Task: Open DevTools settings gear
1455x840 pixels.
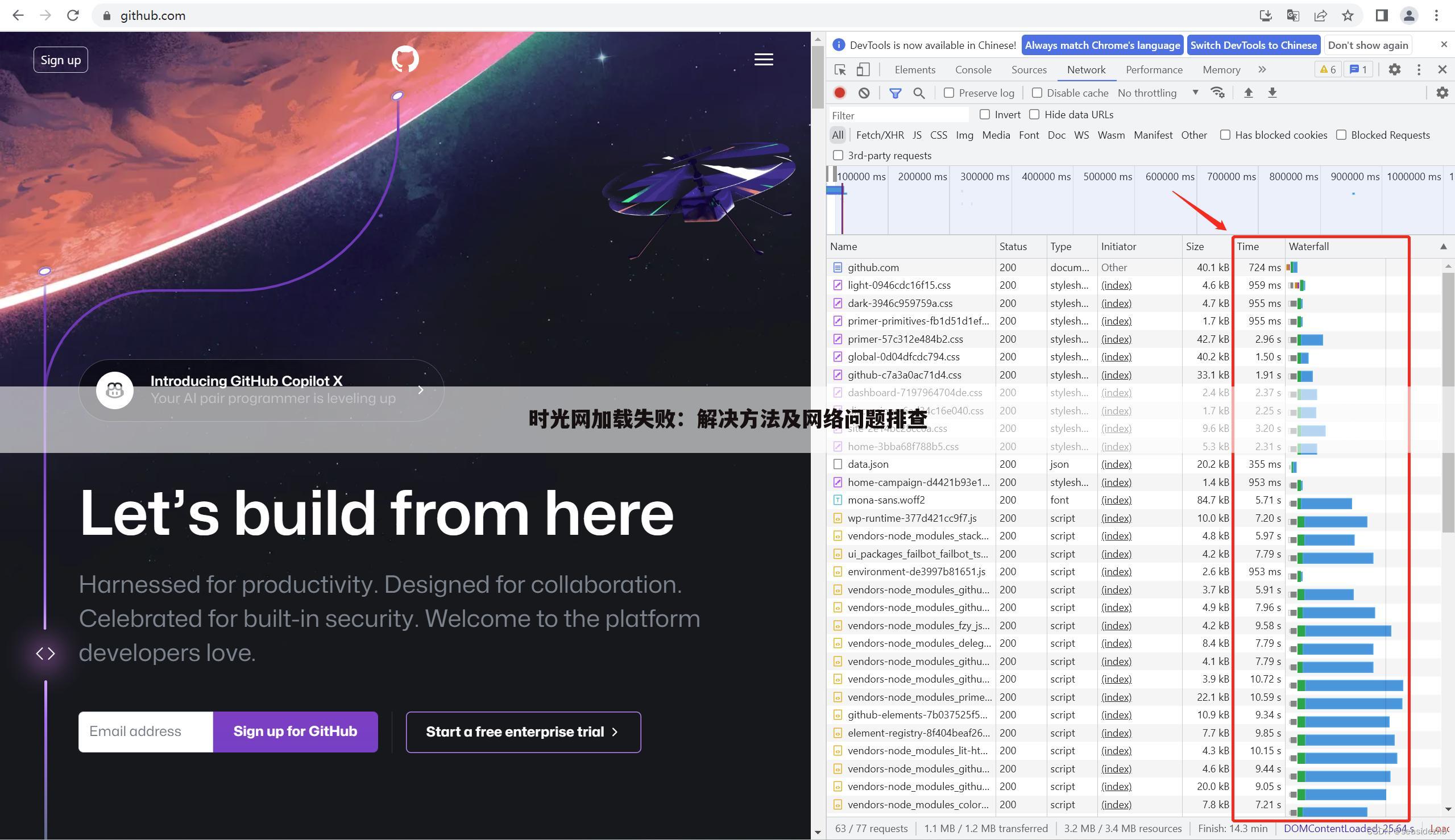Action: (1394, 70)
